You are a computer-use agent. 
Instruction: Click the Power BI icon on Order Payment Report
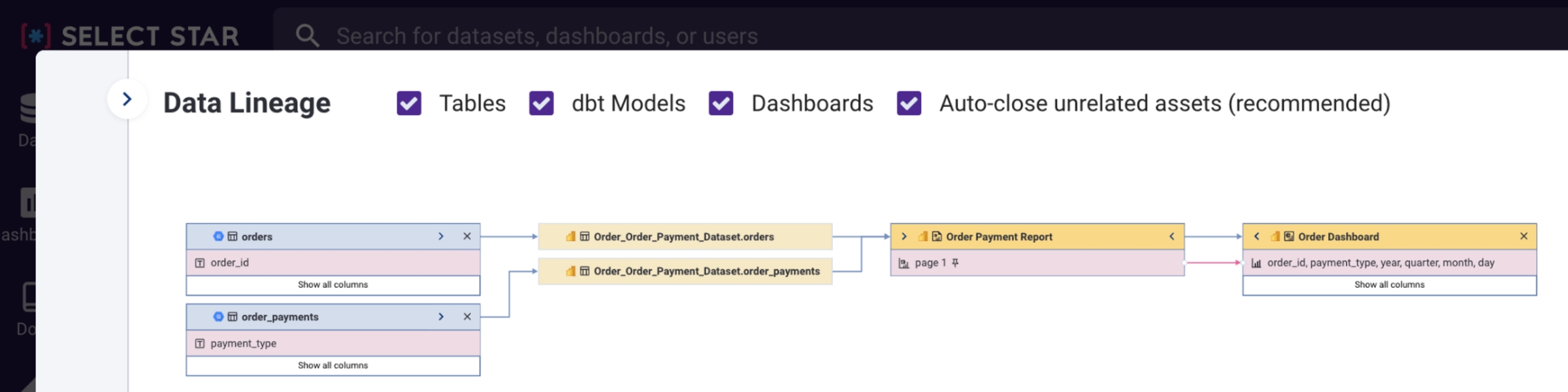923,236
